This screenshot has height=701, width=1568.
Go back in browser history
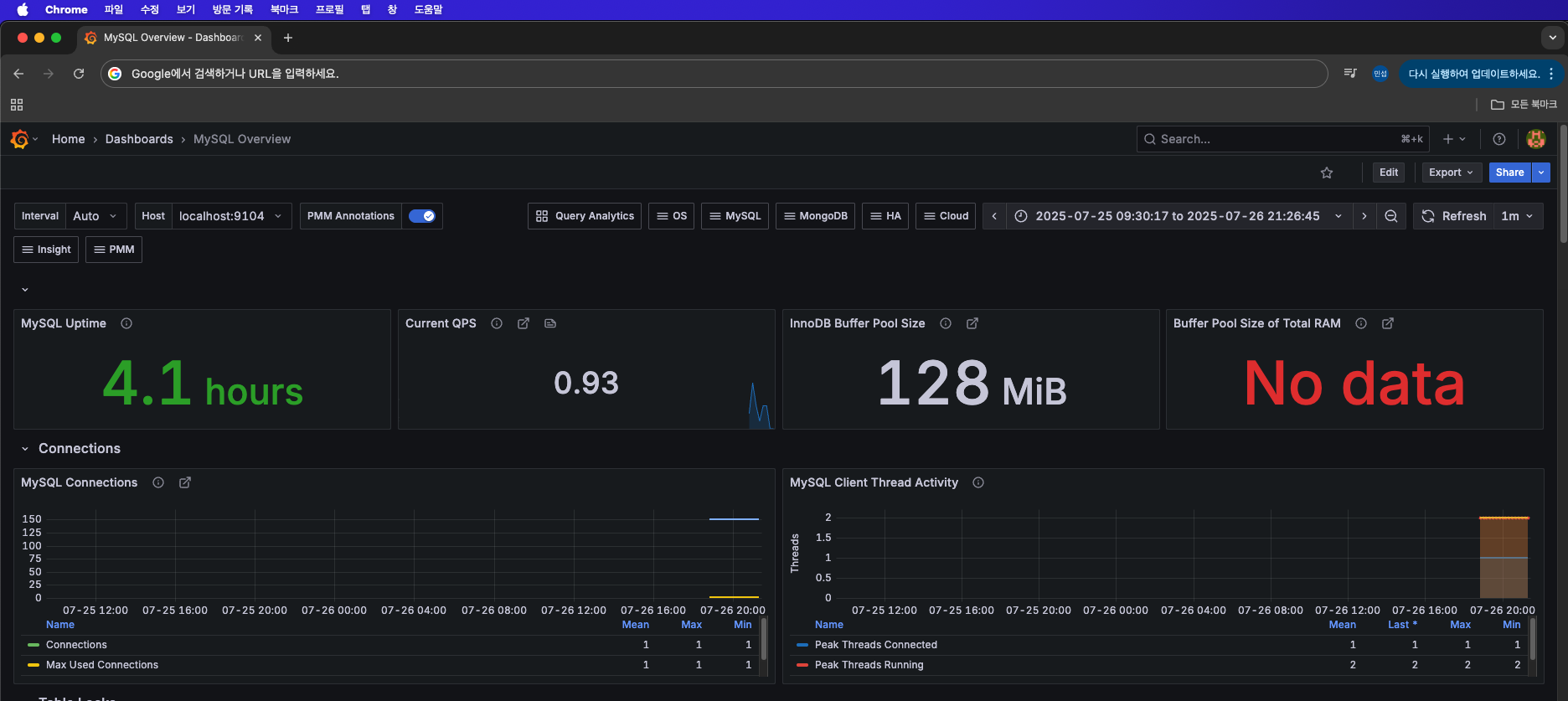[18, 74]
